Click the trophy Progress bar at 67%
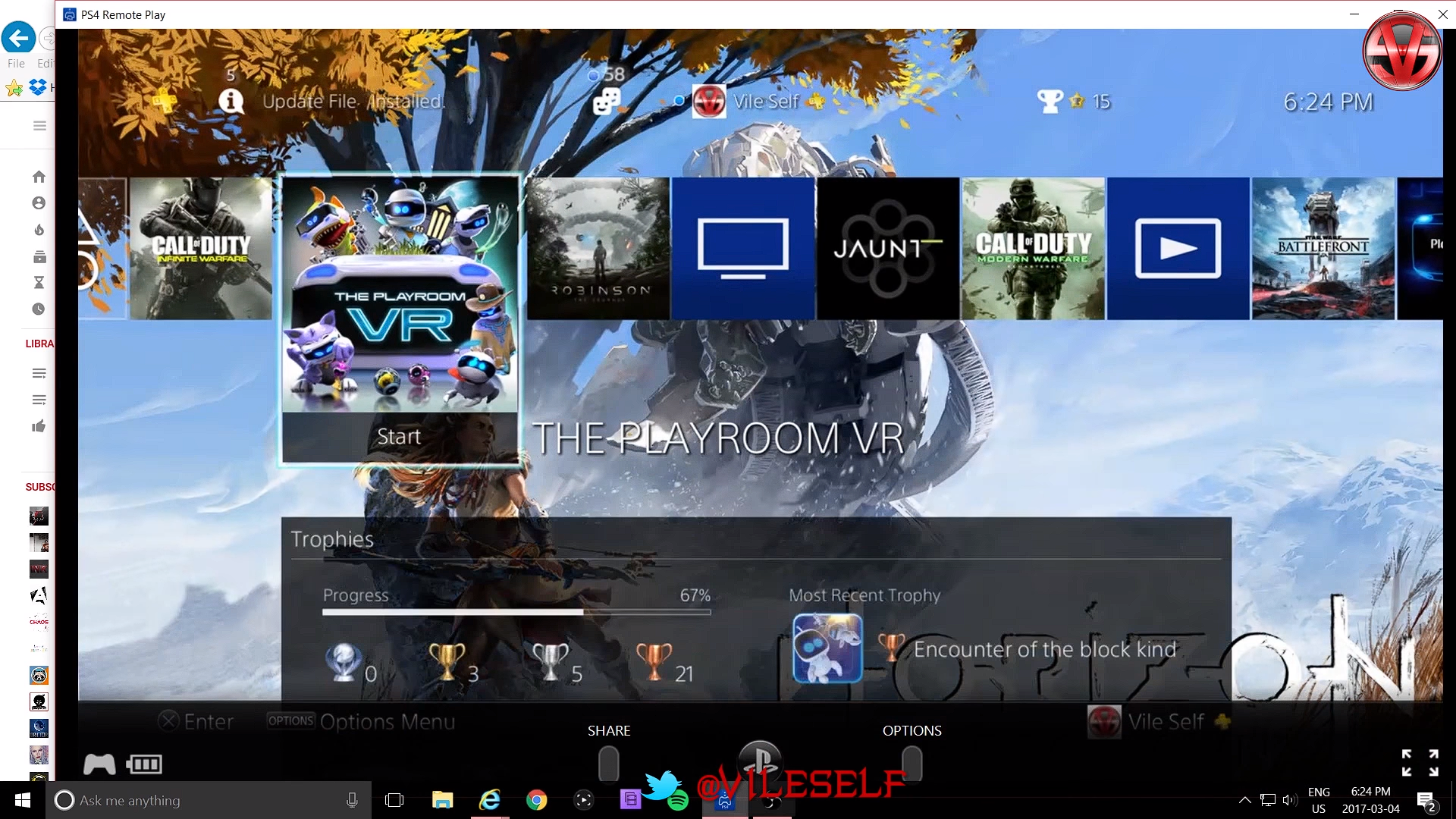Viewport: 1456px width, 819px height. pyautogui.click(x=516, y=611)
